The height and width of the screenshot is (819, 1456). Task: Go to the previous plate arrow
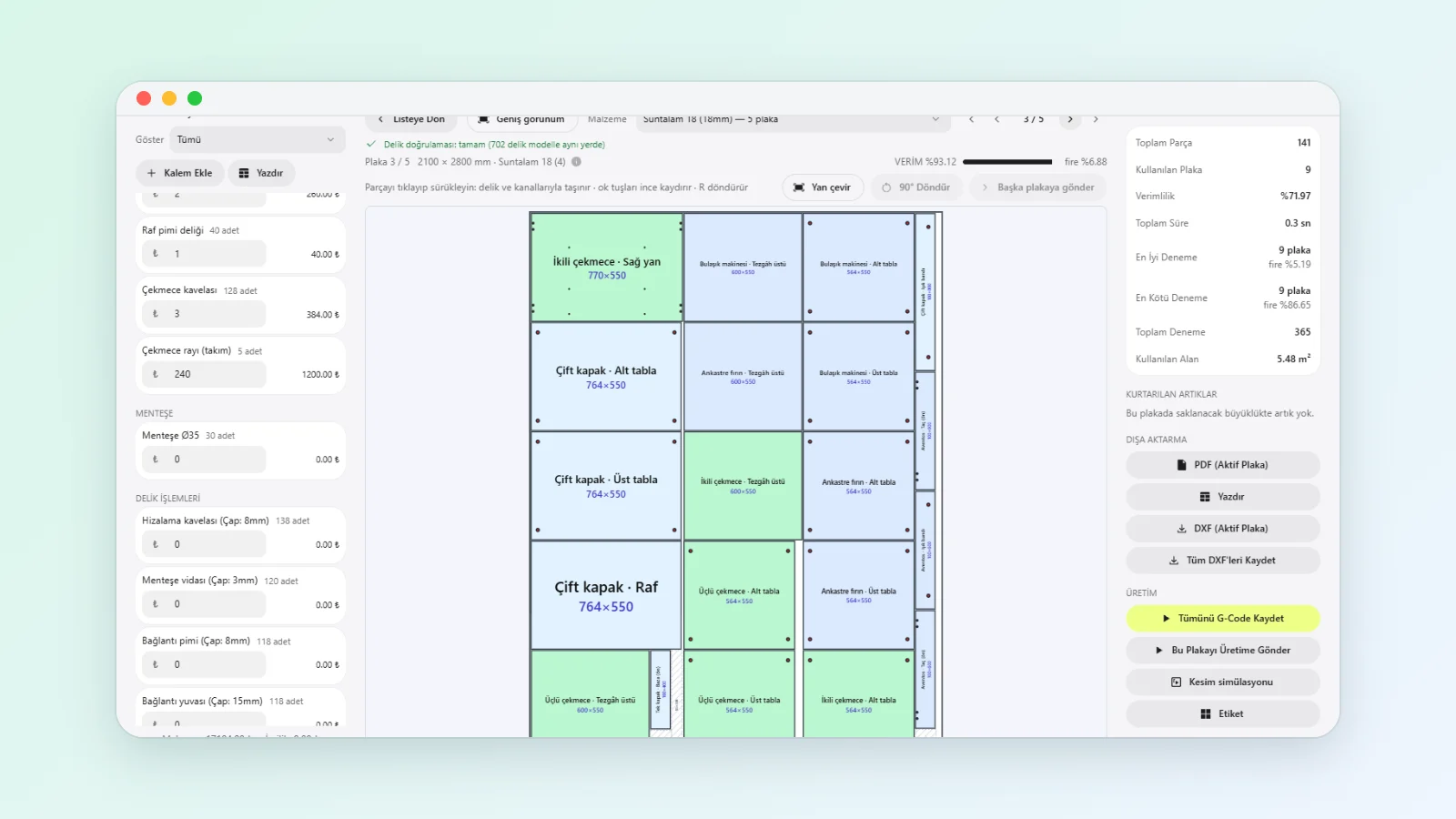[x=997, y=119]
